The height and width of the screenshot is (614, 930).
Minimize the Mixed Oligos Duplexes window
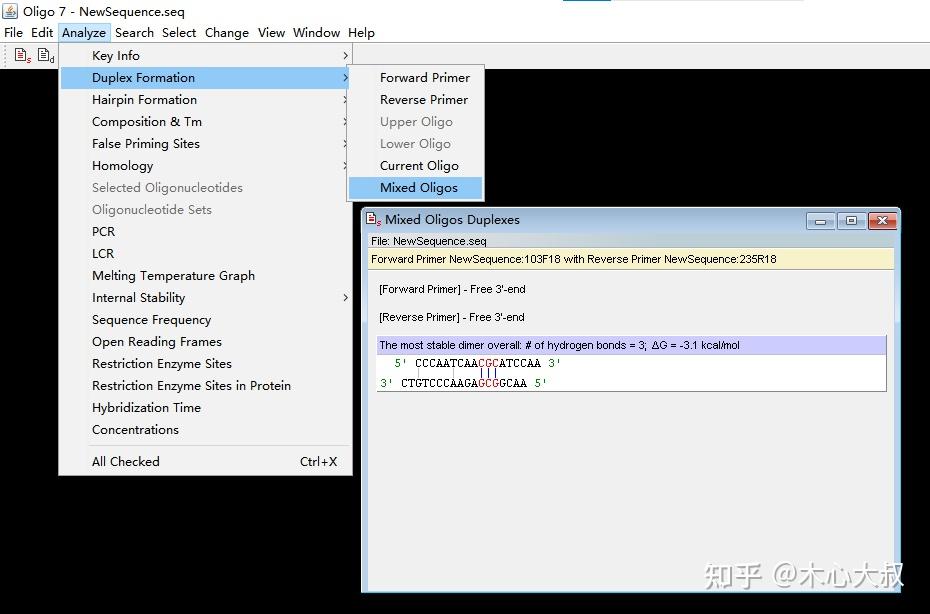821,221
